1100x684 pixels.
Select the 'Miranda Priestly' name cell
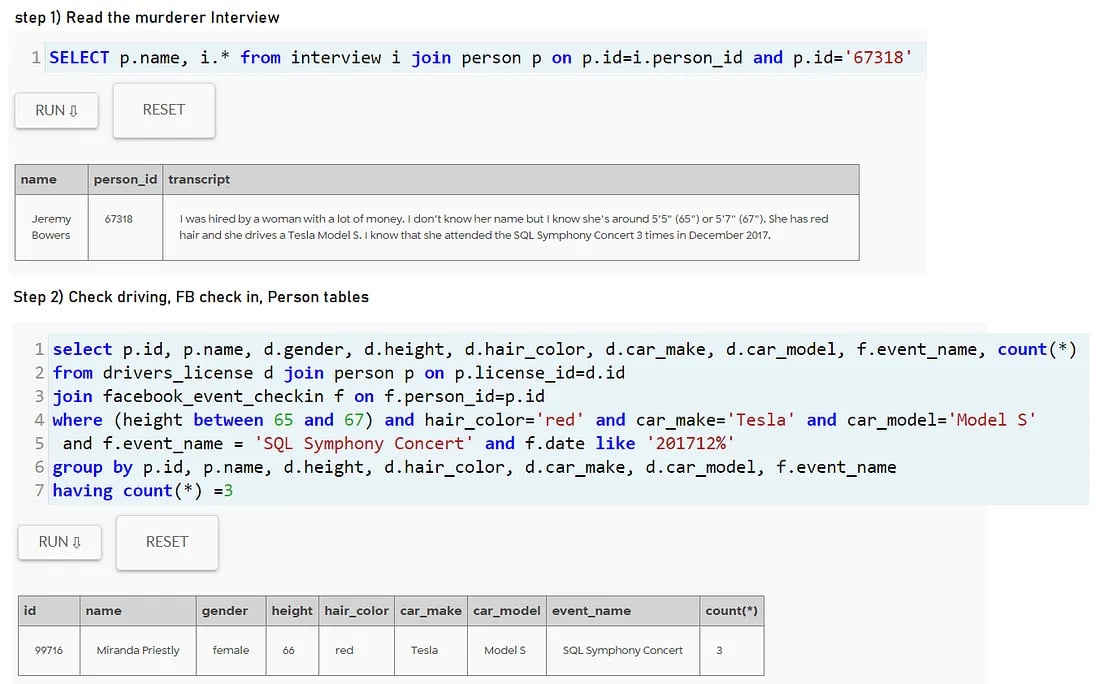[x=138, y=650]
